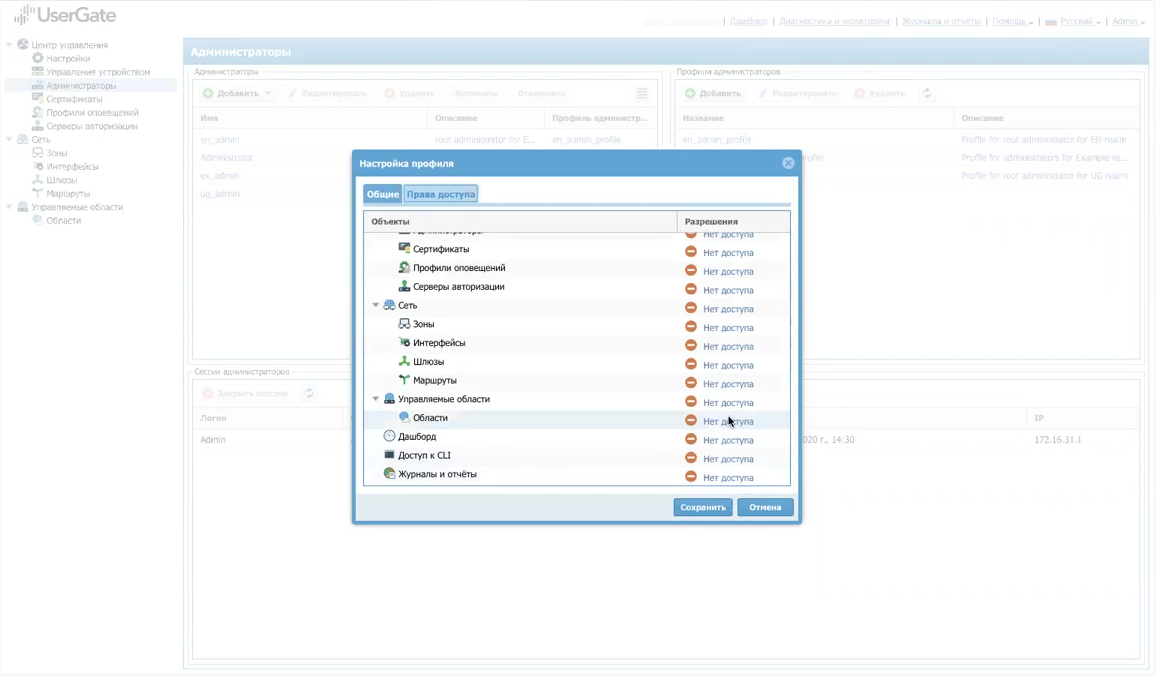Click the Шлюзы icon in the permissions tree
This screenshot has height=677, width=1156.
click(x=404, y=361)
